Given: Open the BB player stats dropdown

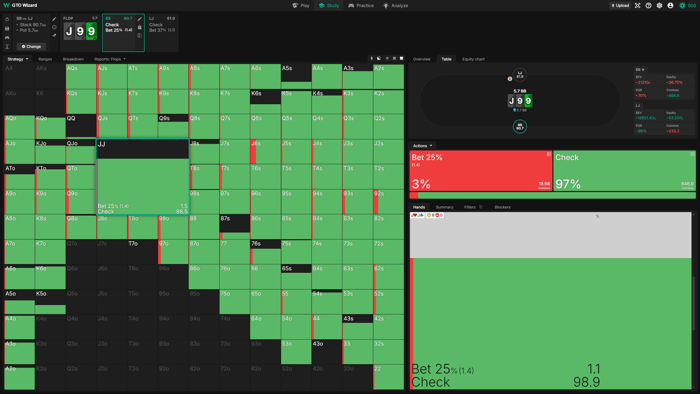Looking at the screenshot, I should 640,70.
